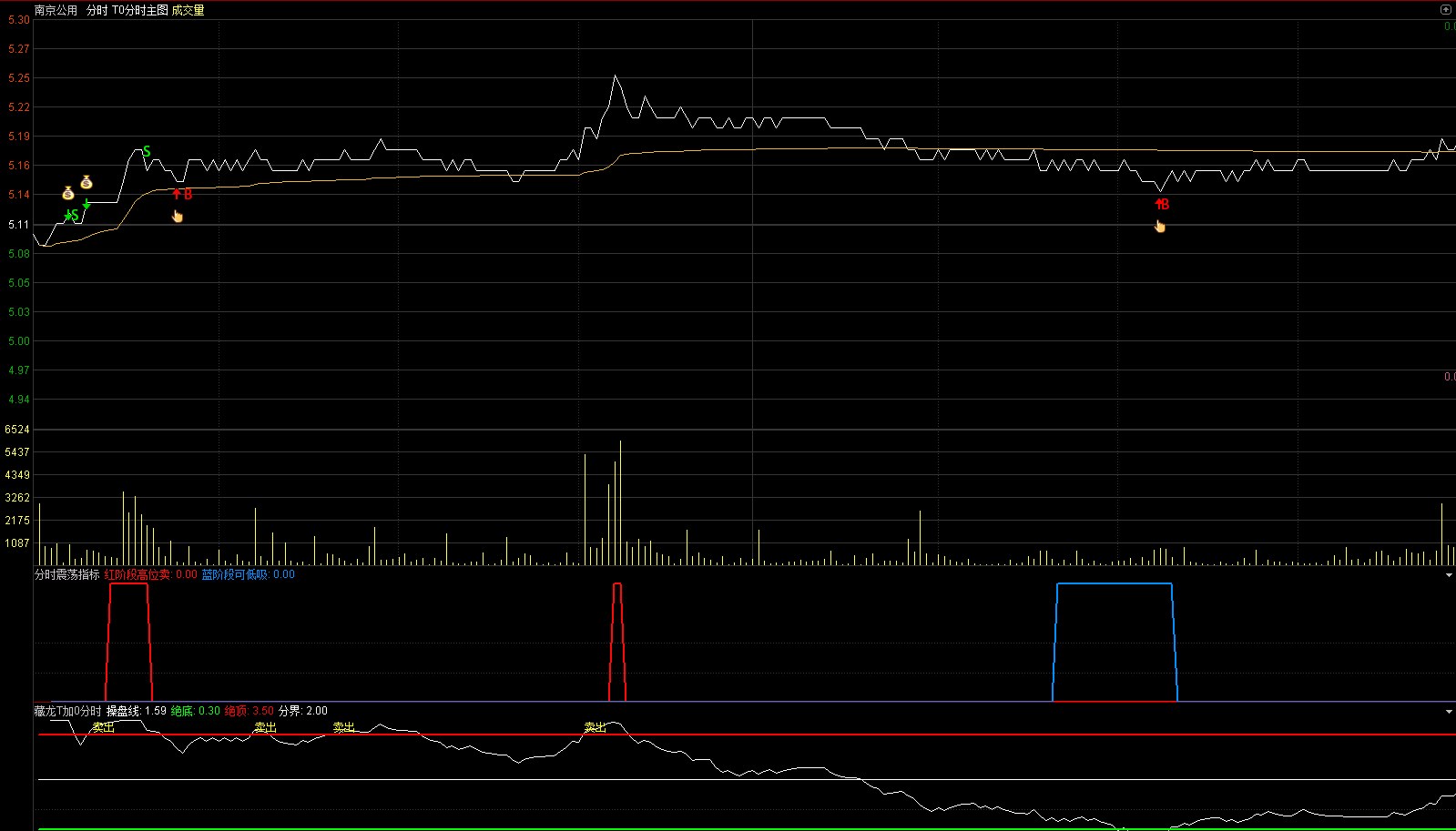Click the 4.94 price axis label
Screen dimensions: 1456x831
(19, 400)
